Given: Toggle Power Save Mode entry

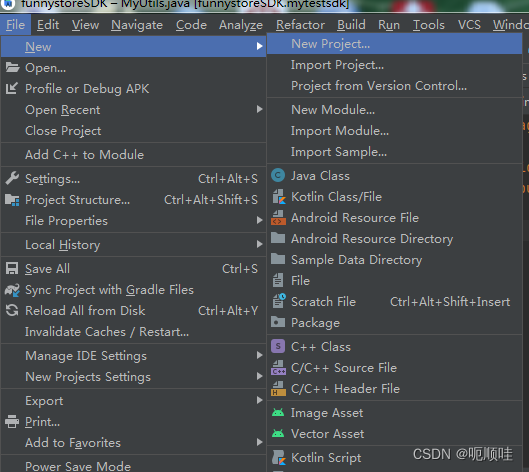Looking at the screenshot, I should coord(133,466).
